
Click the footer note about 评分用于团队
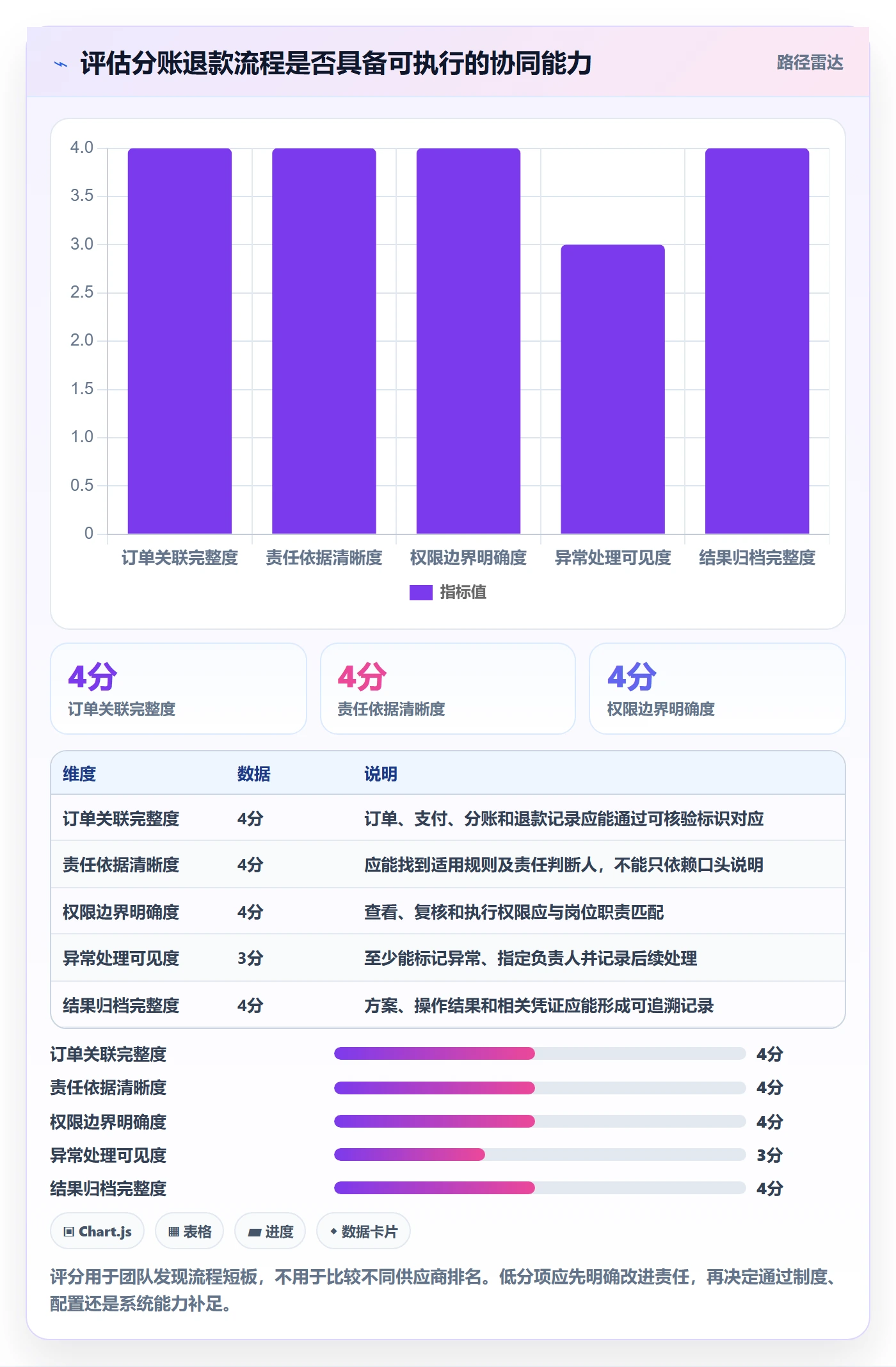[445, 1290]
